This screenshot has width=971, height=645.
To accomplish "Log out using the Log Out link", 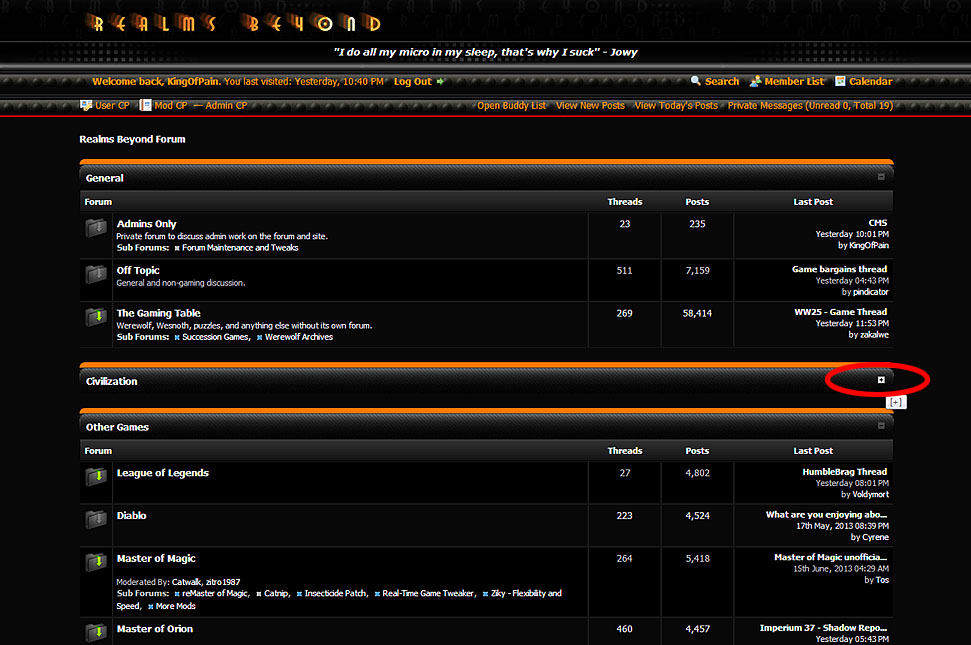I will click(x=413, y=82).
